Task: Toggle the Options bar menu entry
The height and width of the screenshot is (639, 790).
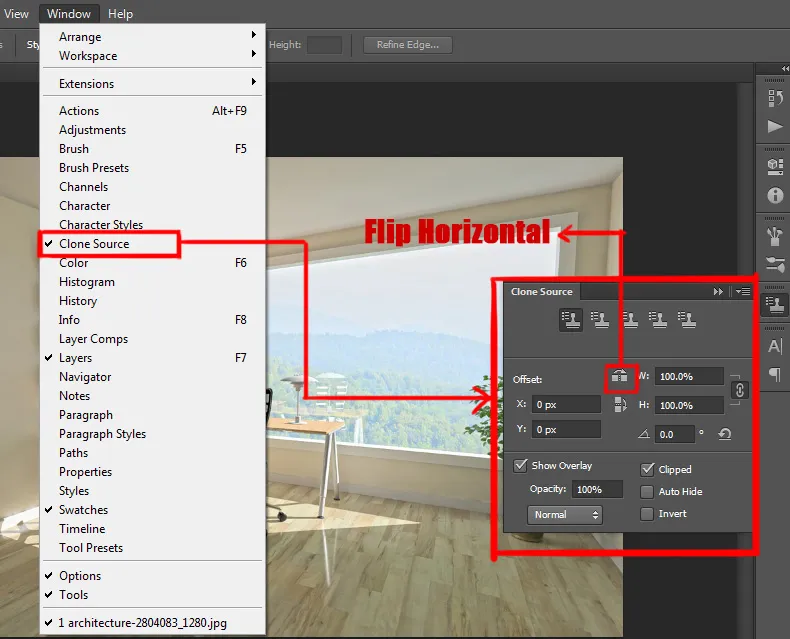Action: coord(153,576)
